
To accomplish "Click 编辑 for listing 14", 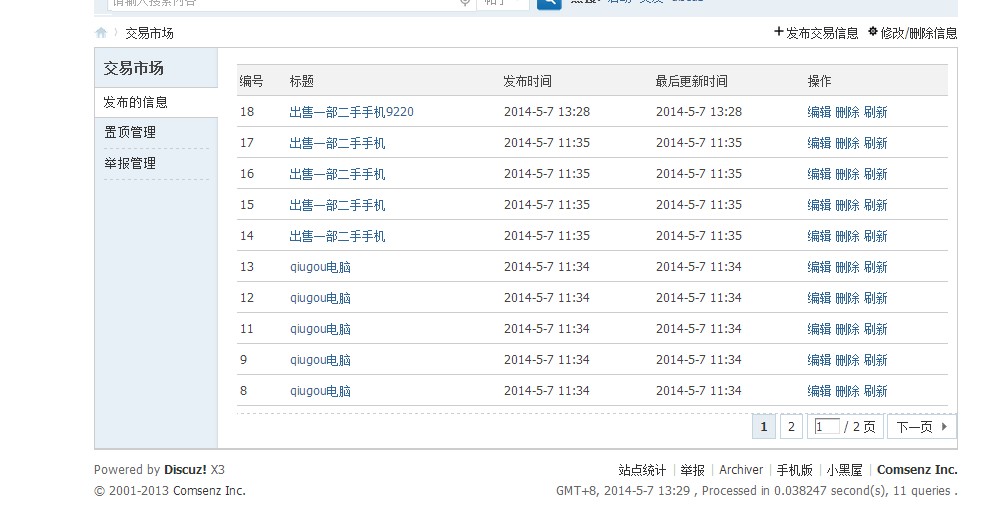I will 819,236.
